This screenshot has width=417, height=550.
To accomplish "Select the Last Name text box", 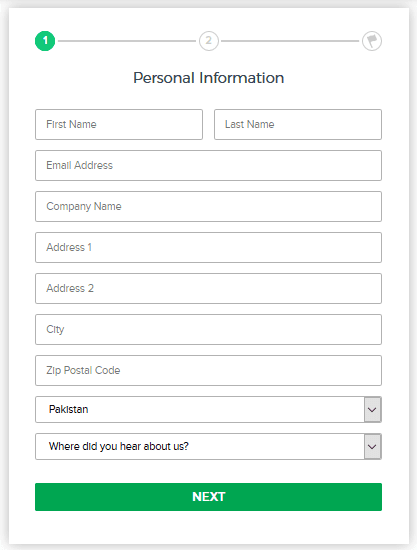I will coord(298,125).
